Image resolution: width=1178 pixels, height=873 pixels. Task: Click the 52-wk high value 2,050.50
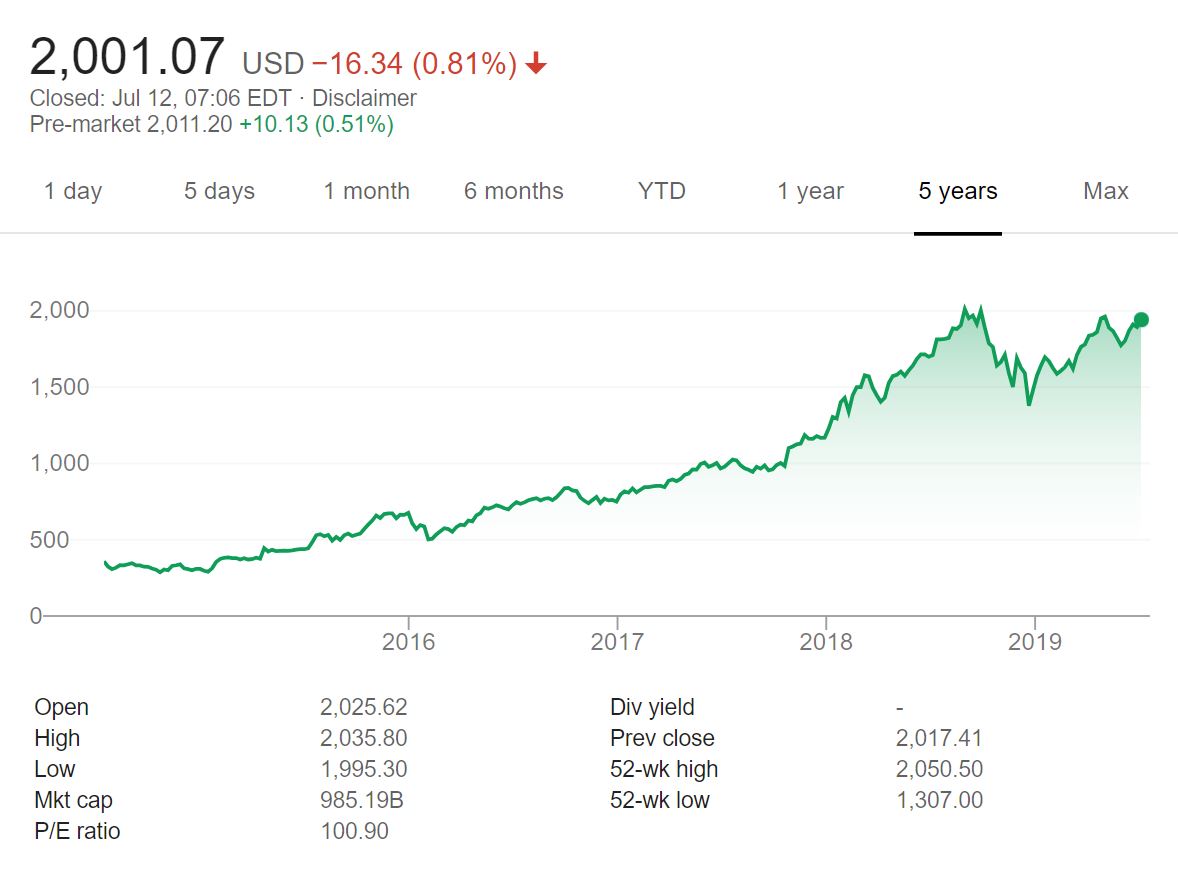click(x=939, y=769)
